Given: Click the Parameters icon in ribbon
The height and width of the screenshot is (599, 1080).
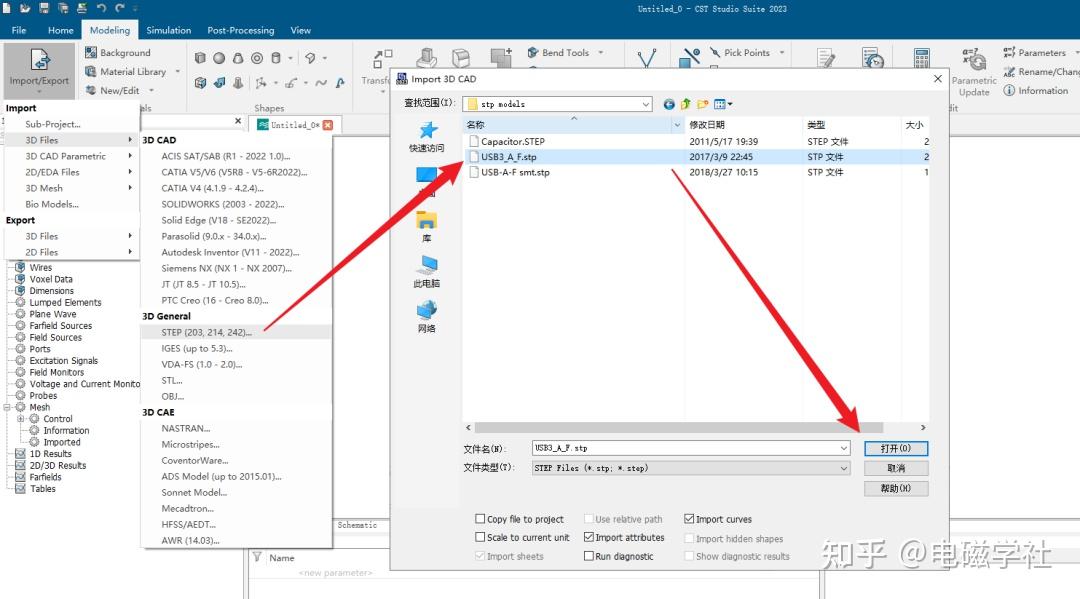Looking at the screenshot, I should click(1009, 52).
